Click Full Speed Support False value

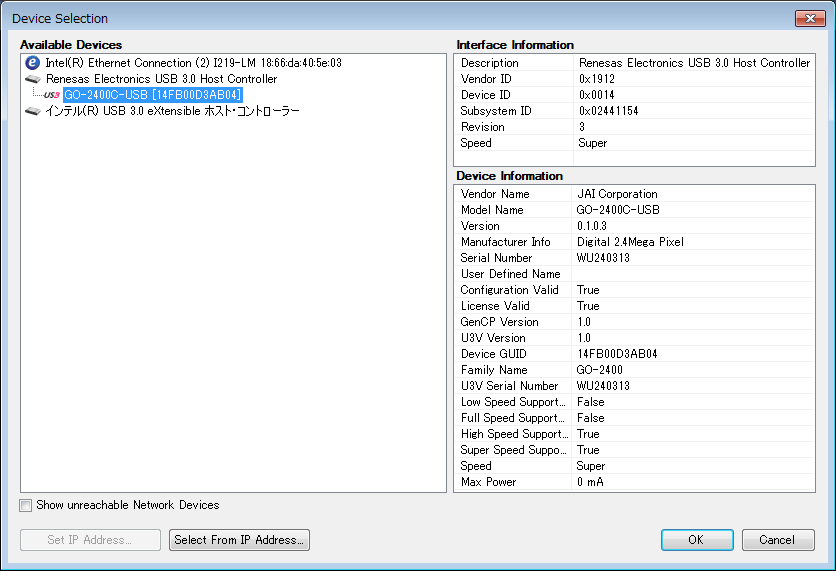pos(591,418)
